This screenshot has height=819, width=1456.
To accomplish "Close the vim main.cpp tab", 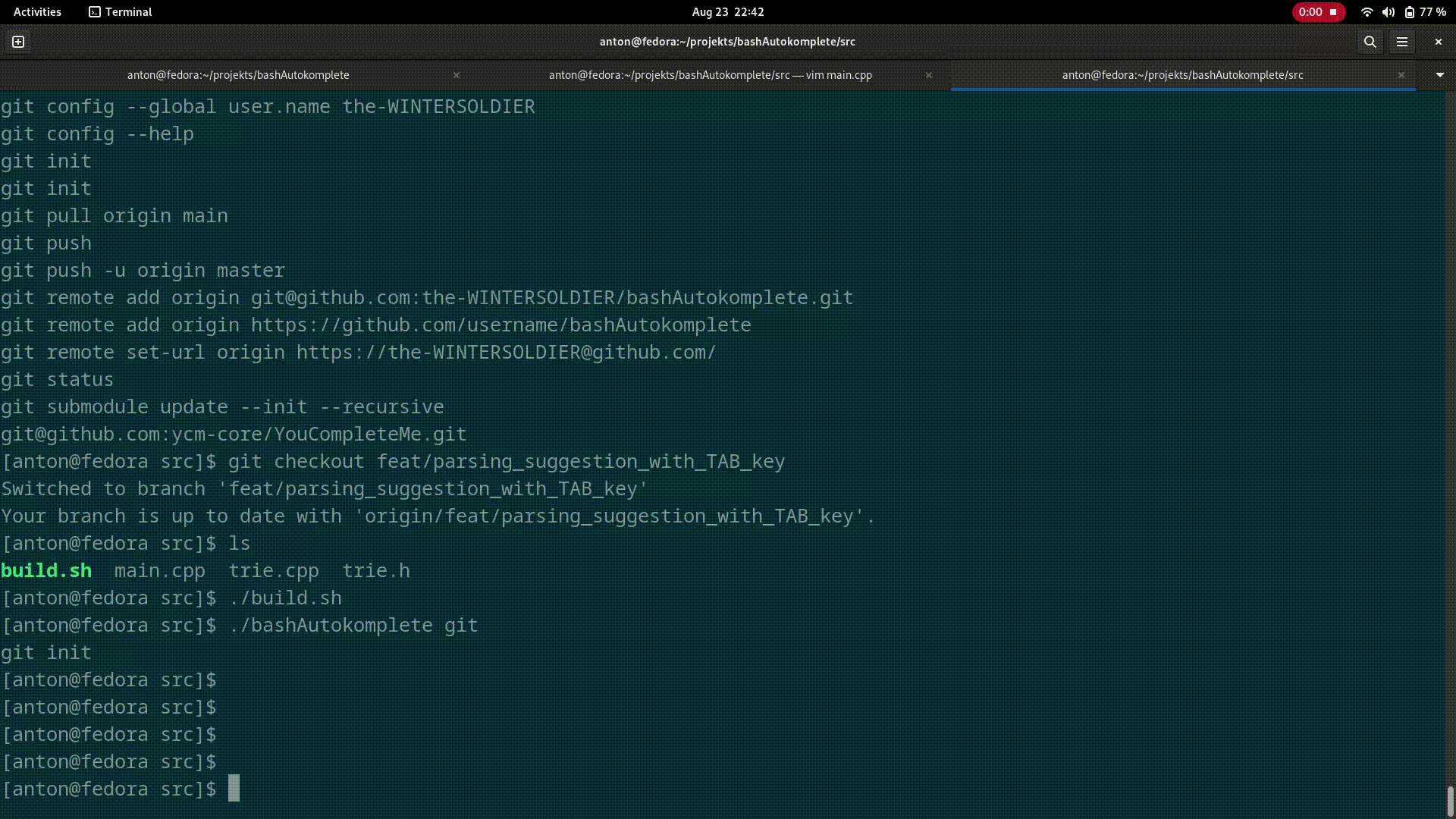I will click(928, 75).
